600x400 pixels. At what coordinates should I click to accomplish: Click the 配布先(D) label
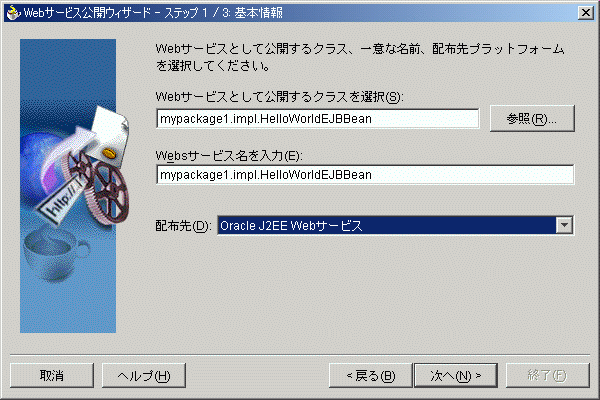(x=183, y=226)
